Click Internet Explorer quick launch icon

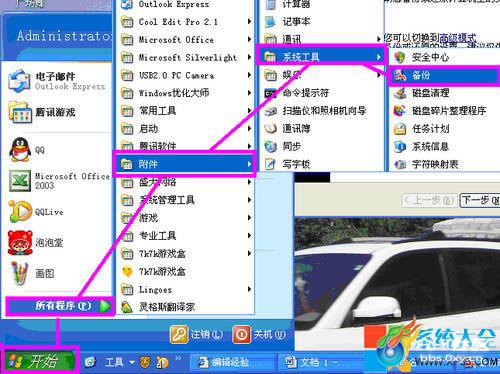tap(90, 362)
